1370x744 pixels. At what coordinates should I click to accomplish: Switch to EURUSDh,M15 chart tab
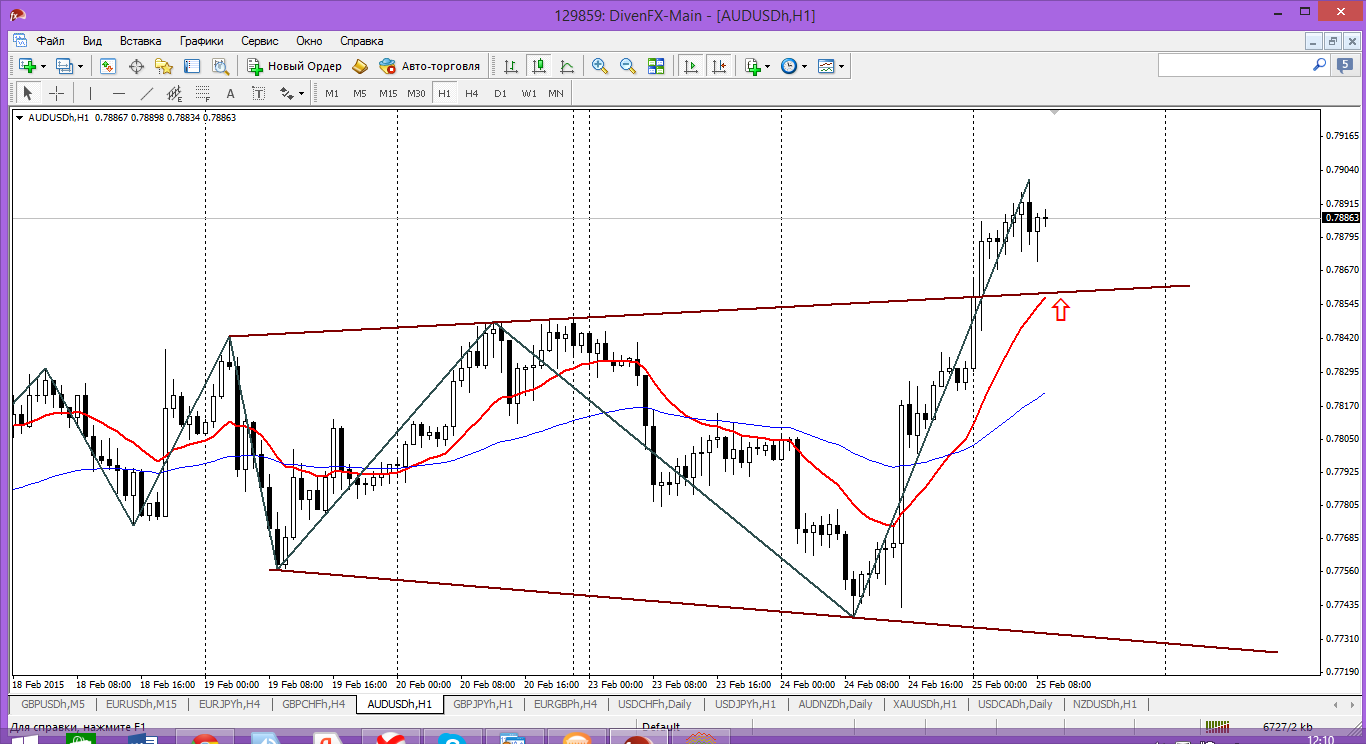pyautogui.click(x=141, y=704)
